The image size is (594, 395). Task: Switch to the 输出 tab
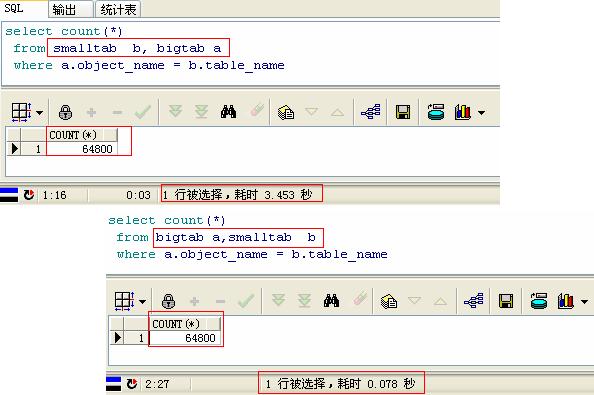(x=70, y=9)
